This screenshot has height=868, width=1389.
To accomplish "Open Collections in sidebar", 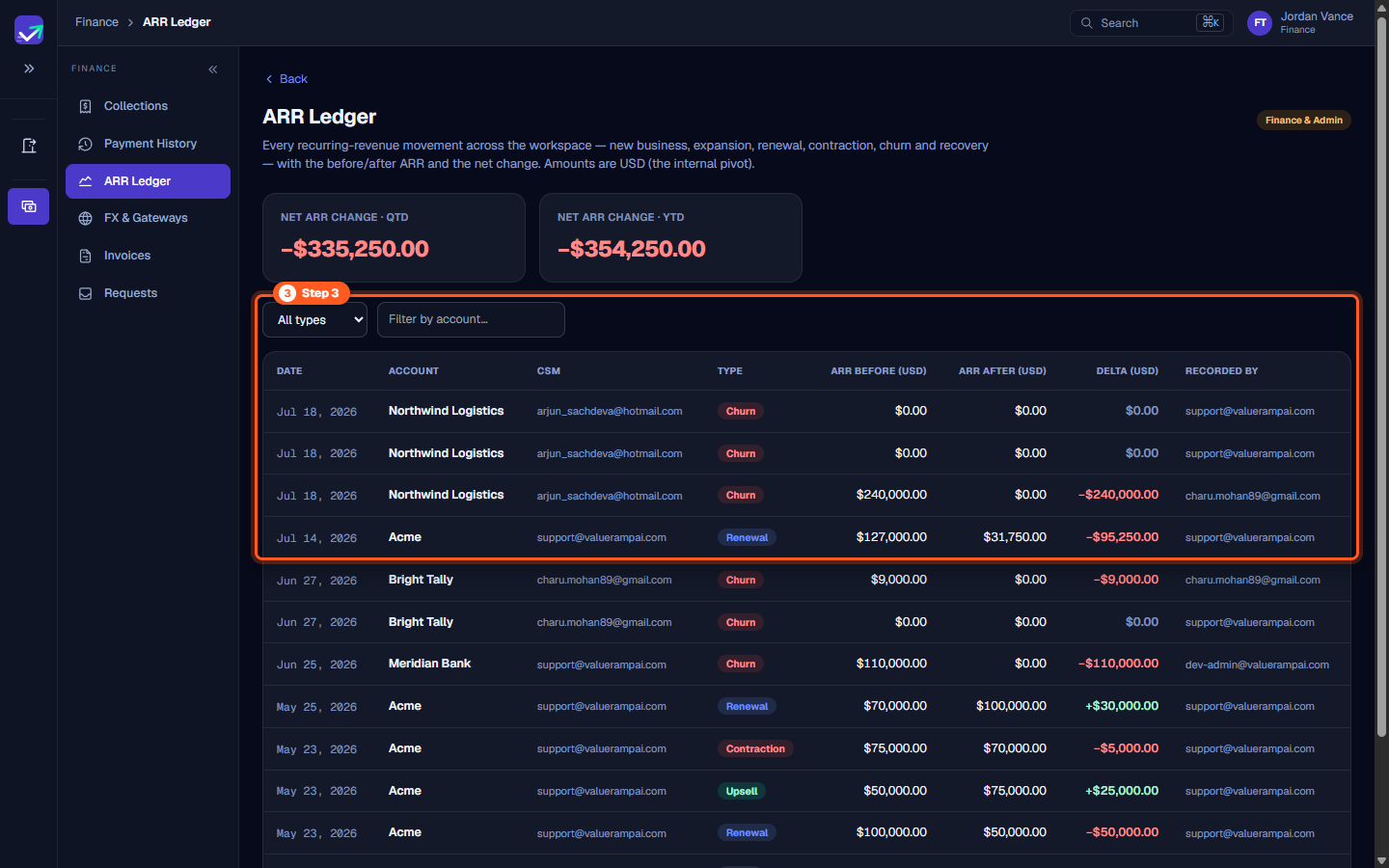I will click(148, 106).
